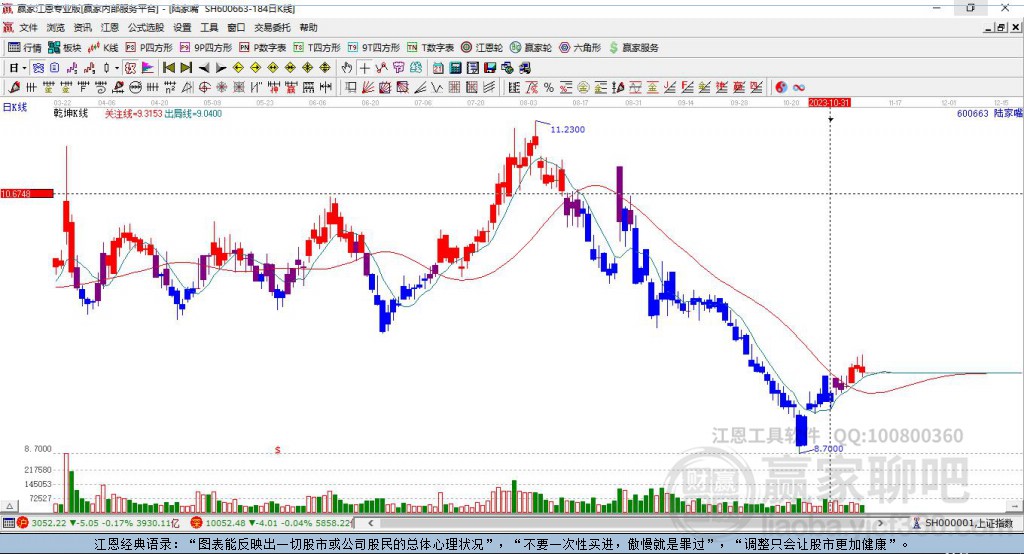
Task: Open the 工具 menu
Action: point(209,27)
